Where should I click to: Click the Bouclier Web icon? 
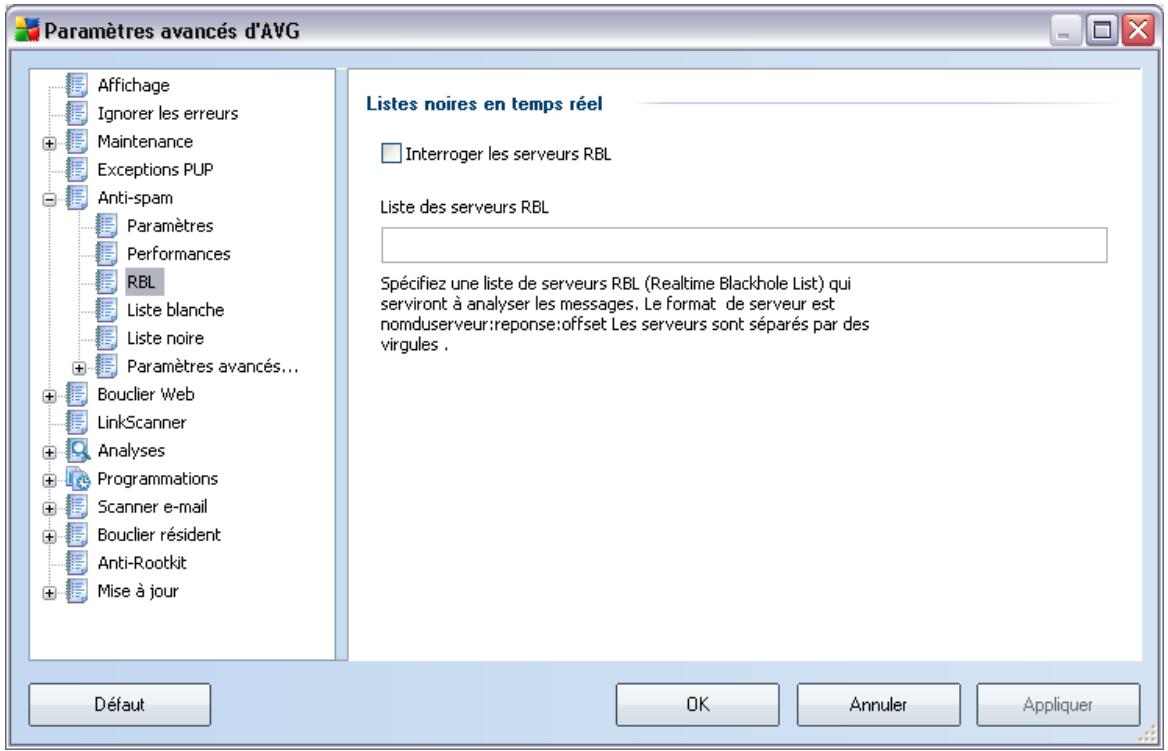tap(77, 394)
